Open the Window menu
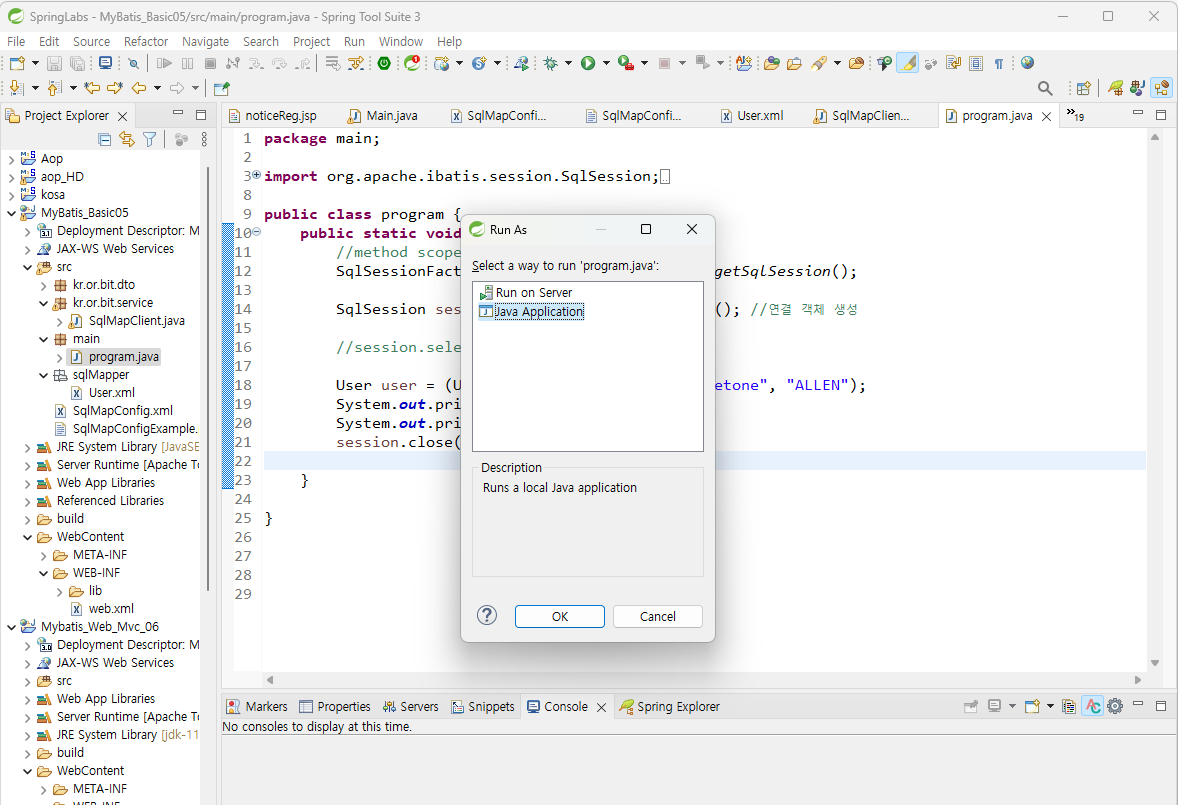 click(x=400, y=41)
